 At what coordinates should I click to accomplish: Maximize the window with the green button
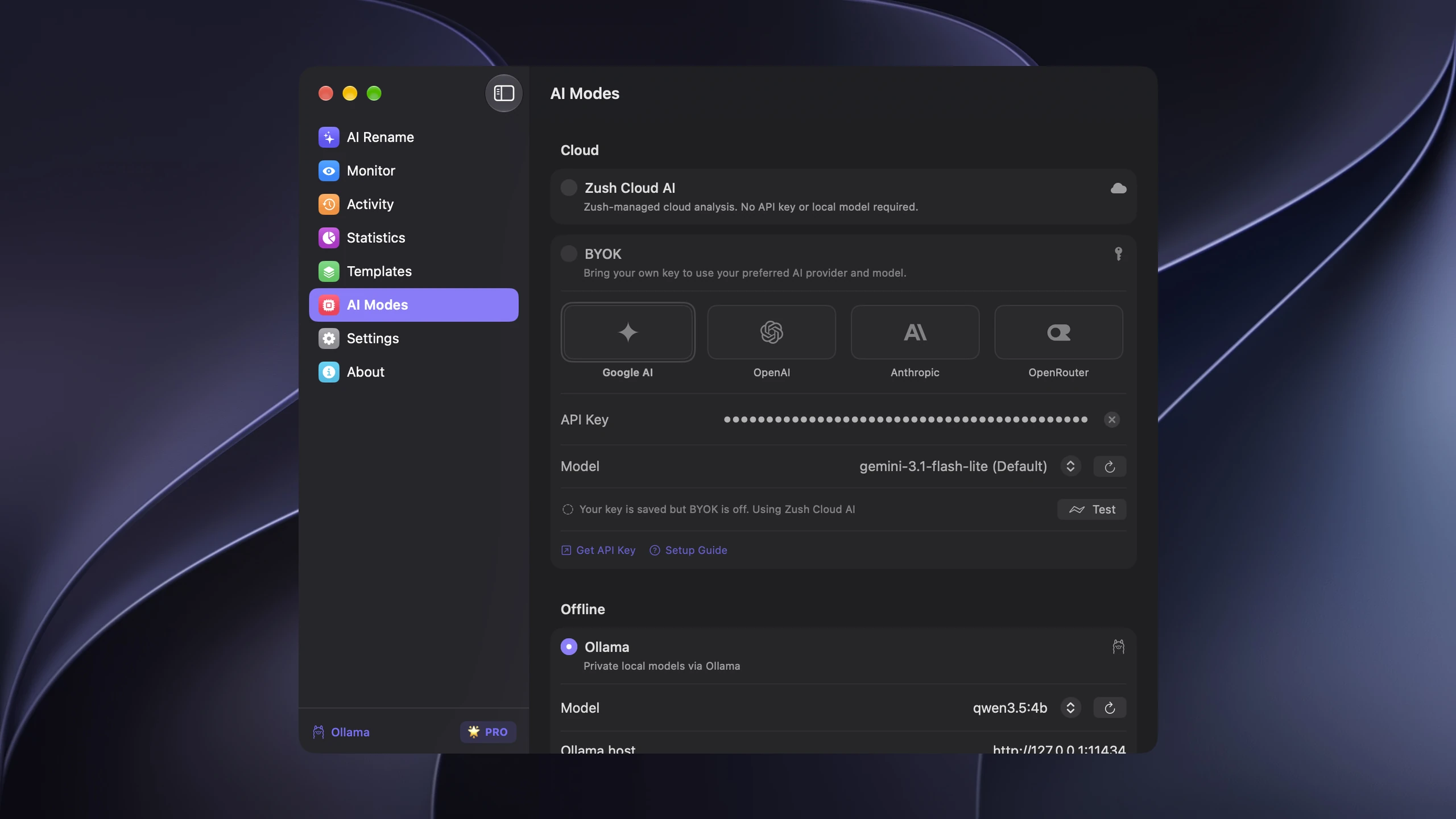pos(374,93)
